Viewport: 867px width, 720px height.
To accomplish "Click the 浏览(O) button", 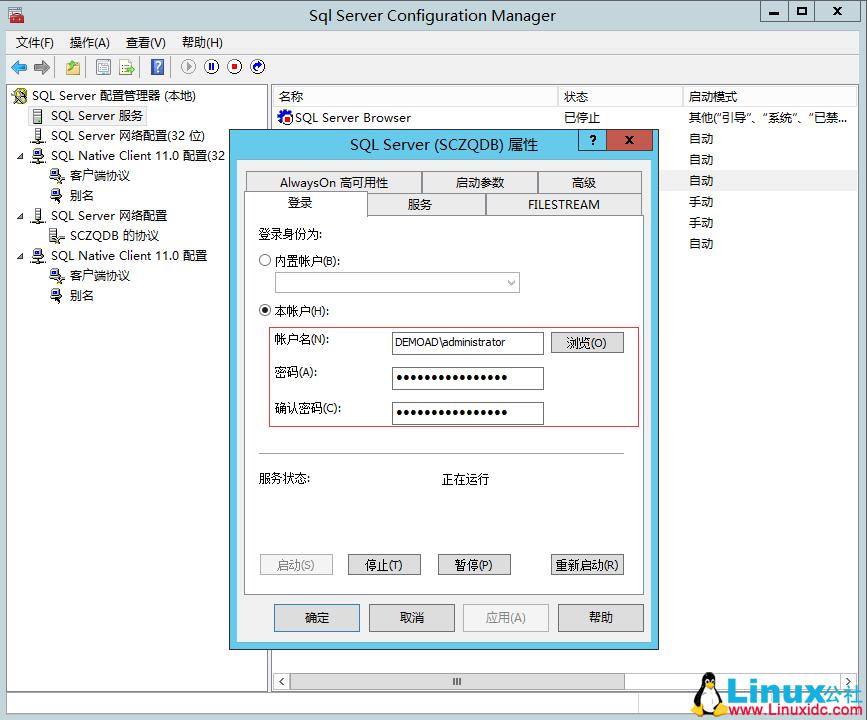I will tap(587, 342).
